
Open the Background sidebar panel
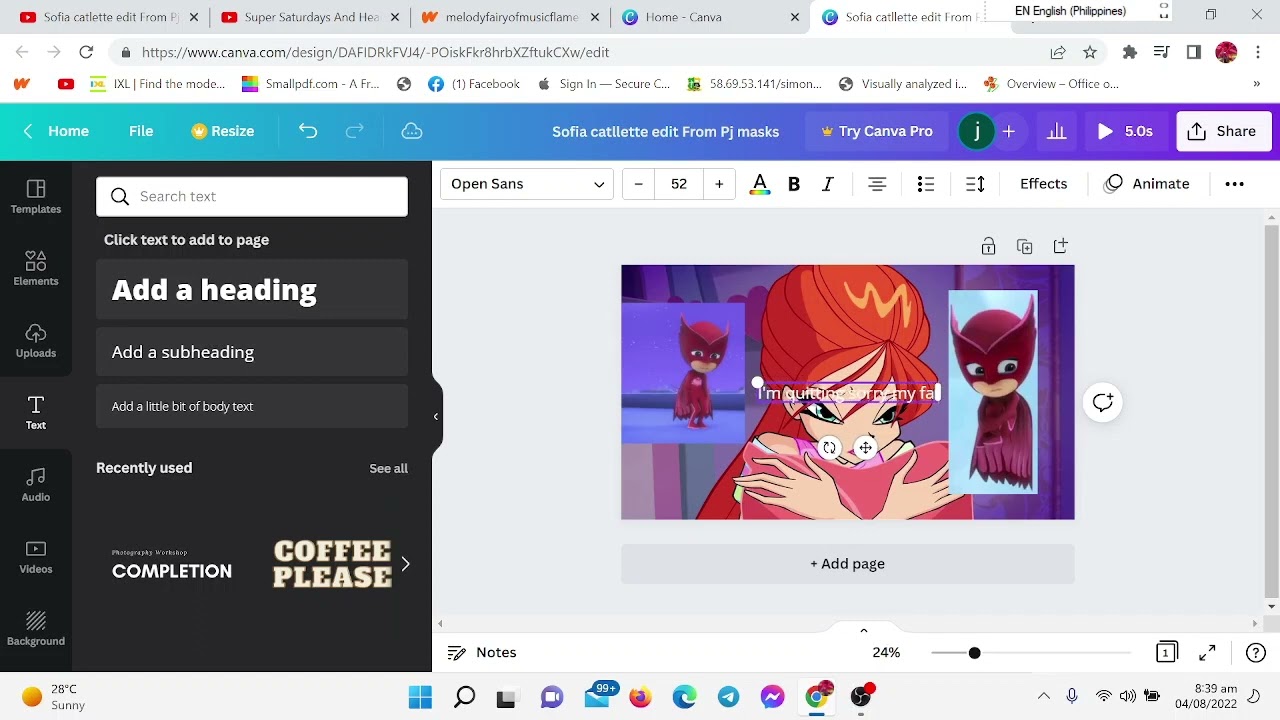point(36,629)
